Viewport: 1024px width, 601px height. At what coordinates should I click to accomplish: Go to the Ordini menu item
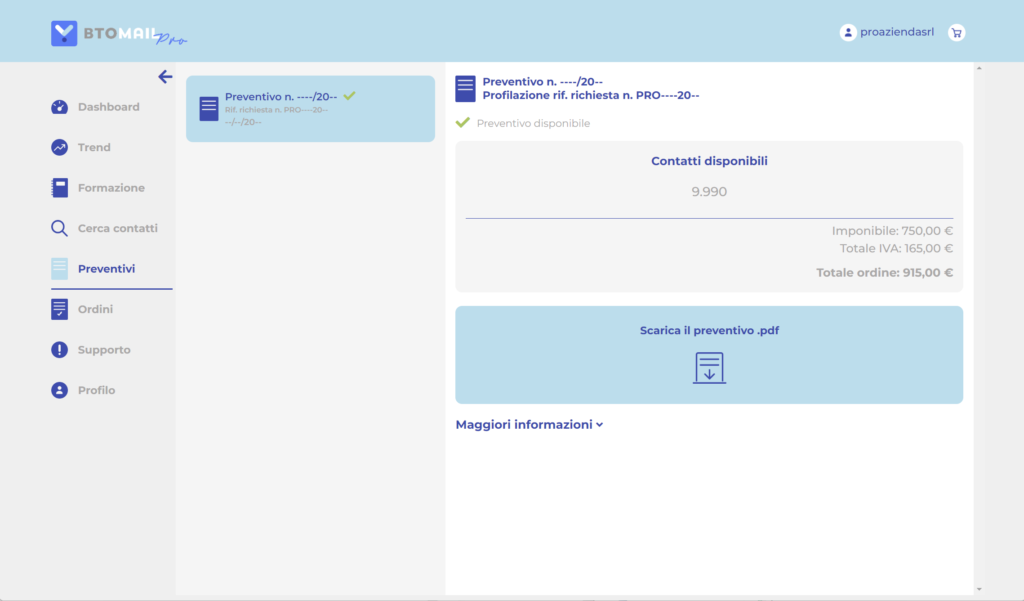[x=95, y=309]
